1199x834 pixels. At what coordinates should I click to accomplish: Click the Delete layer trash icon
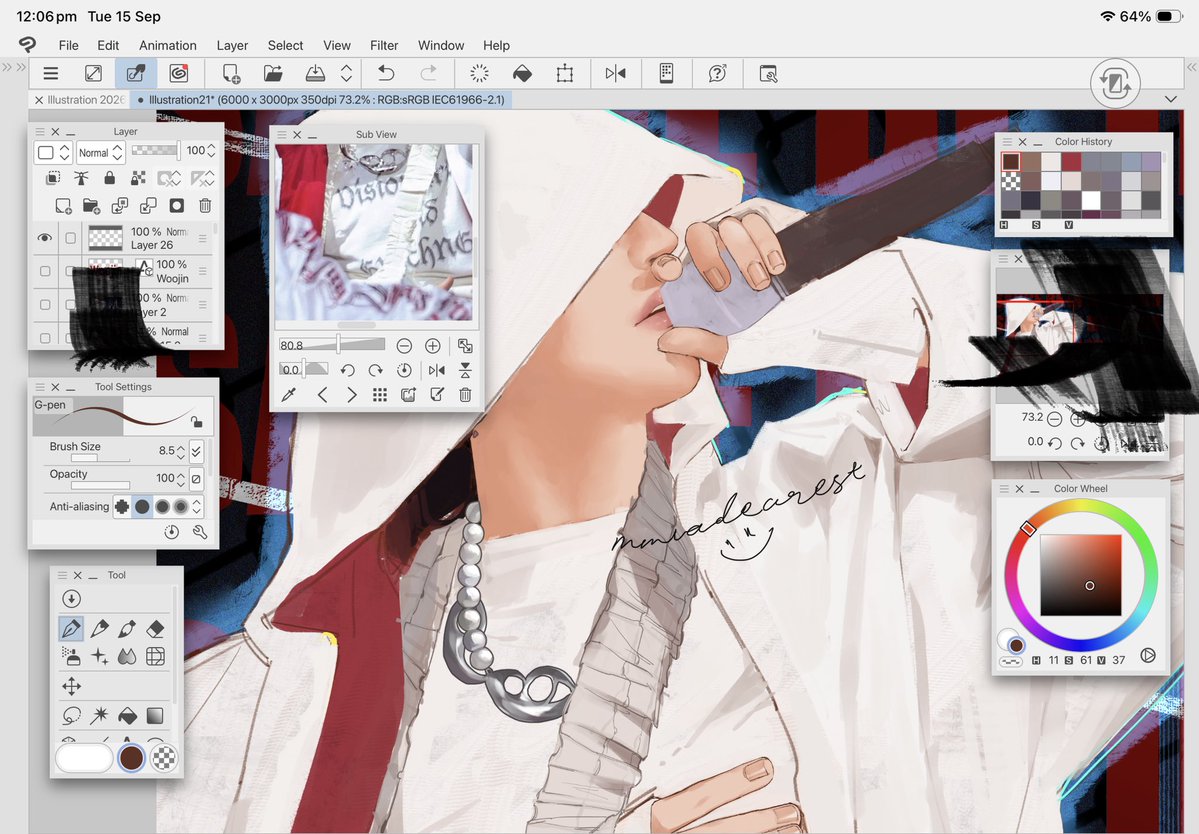point(205,206)
